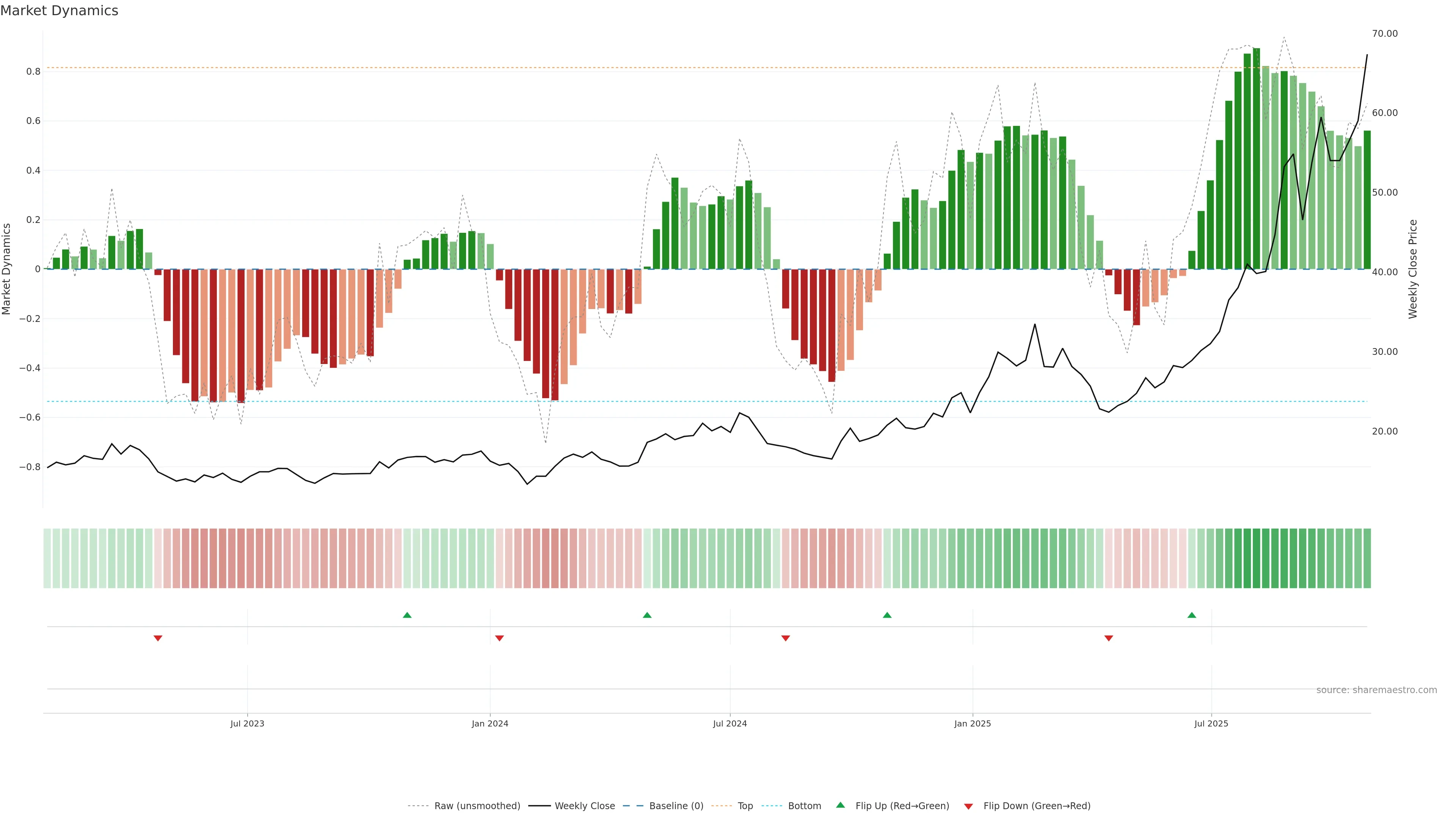The image size is (1456, 819).
Task: Click the Weekly Close Price axis title
Action: tap(1412, 269)
